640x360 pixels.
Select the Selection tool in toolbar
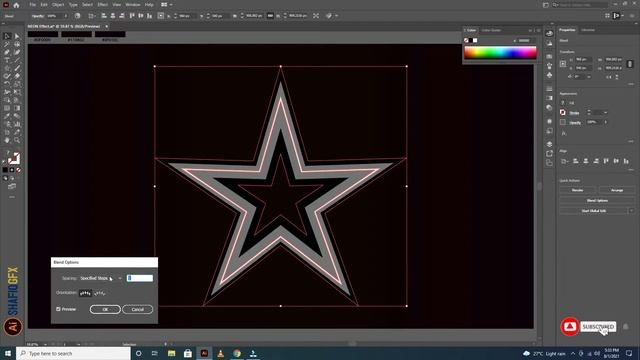pyautogui.click(x=7, y=36)
